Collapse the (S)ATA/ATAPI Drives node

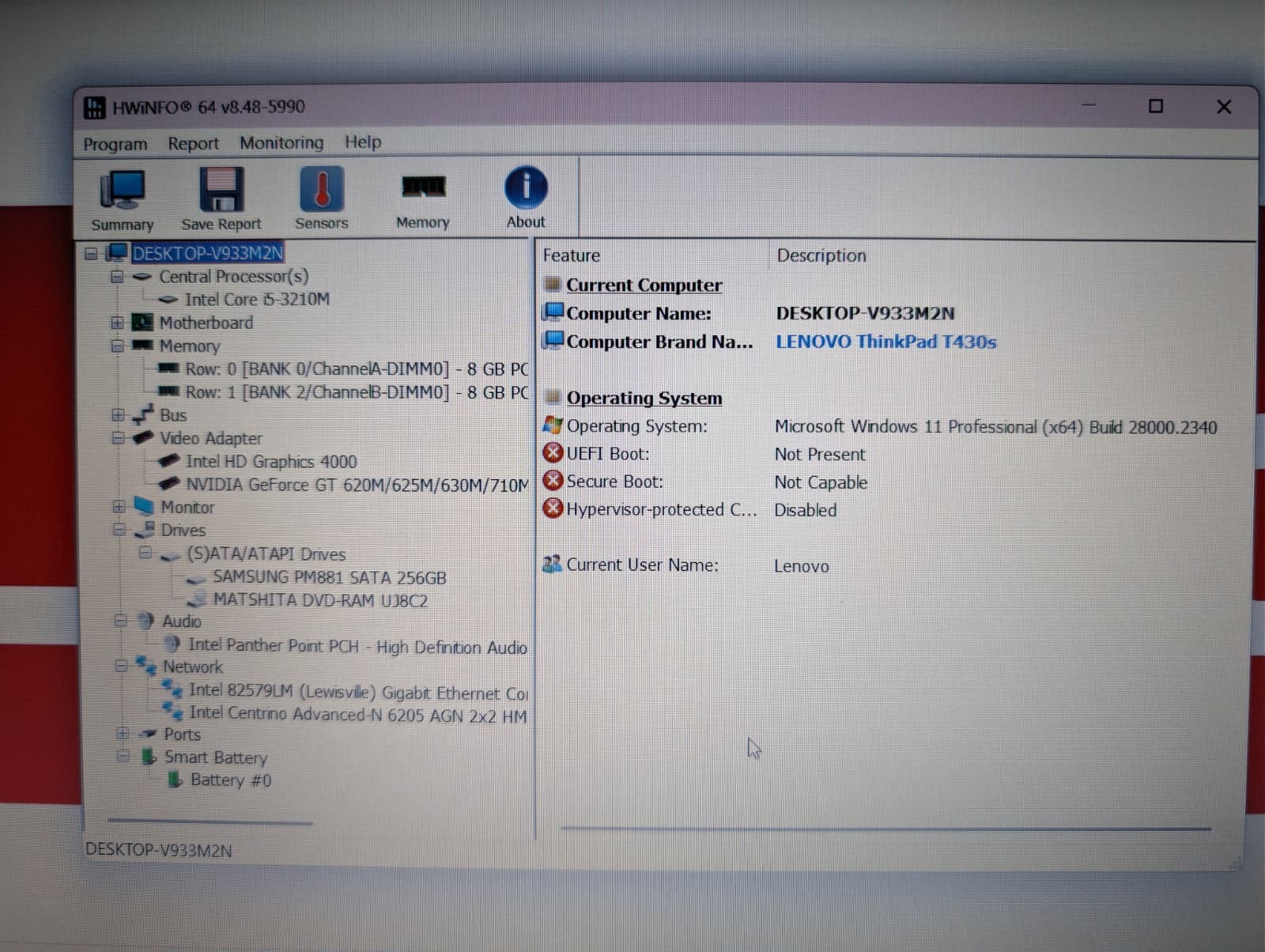click(145, 553)
